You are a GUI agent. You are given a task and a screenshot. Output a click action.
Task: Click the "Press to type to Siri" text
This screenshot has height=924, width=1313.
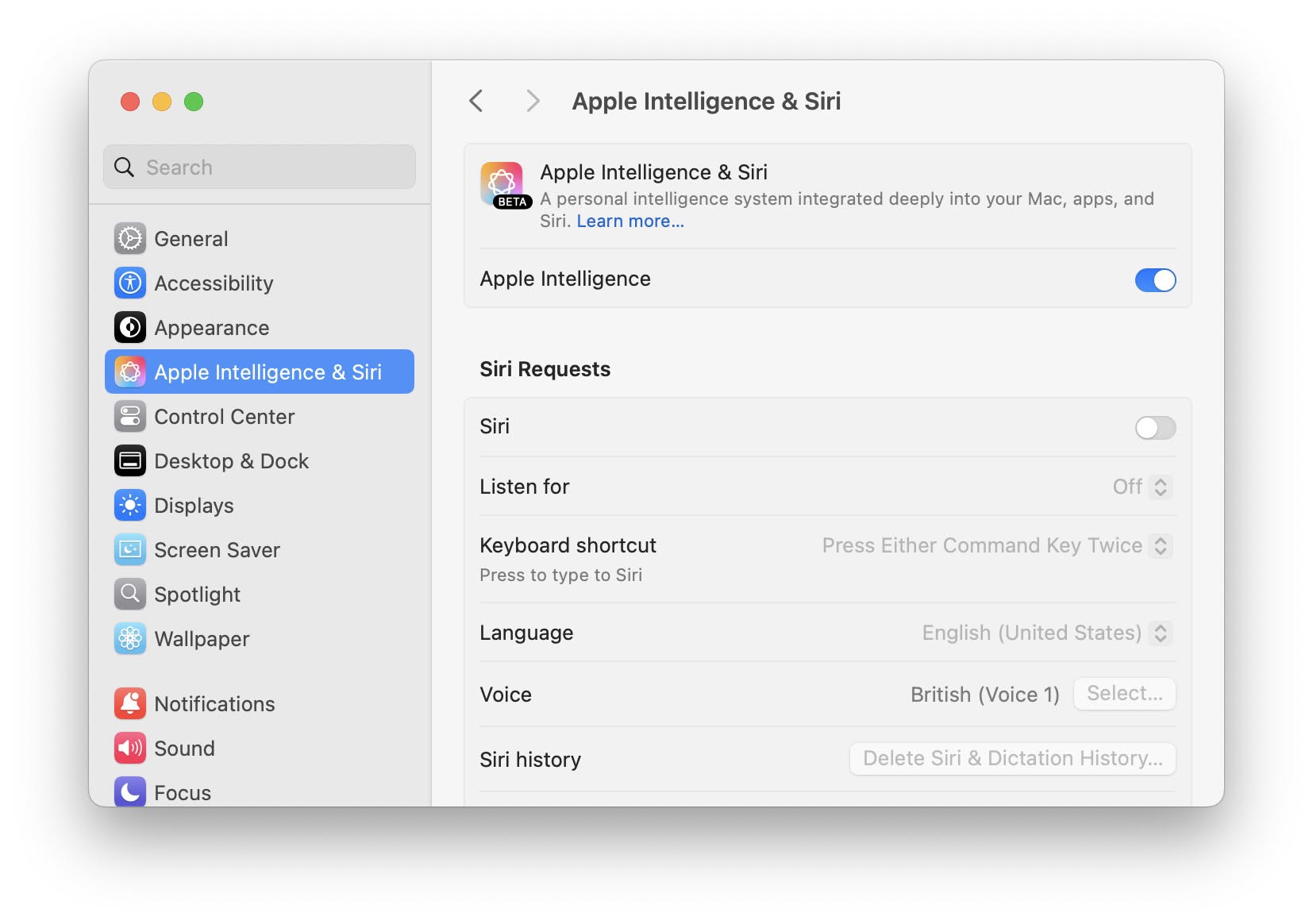(560, 576)
